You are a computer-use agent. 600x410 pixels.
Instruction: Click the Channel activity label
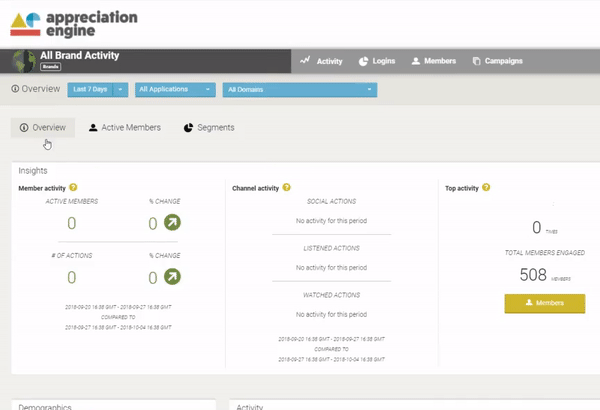tap(256, 188)
